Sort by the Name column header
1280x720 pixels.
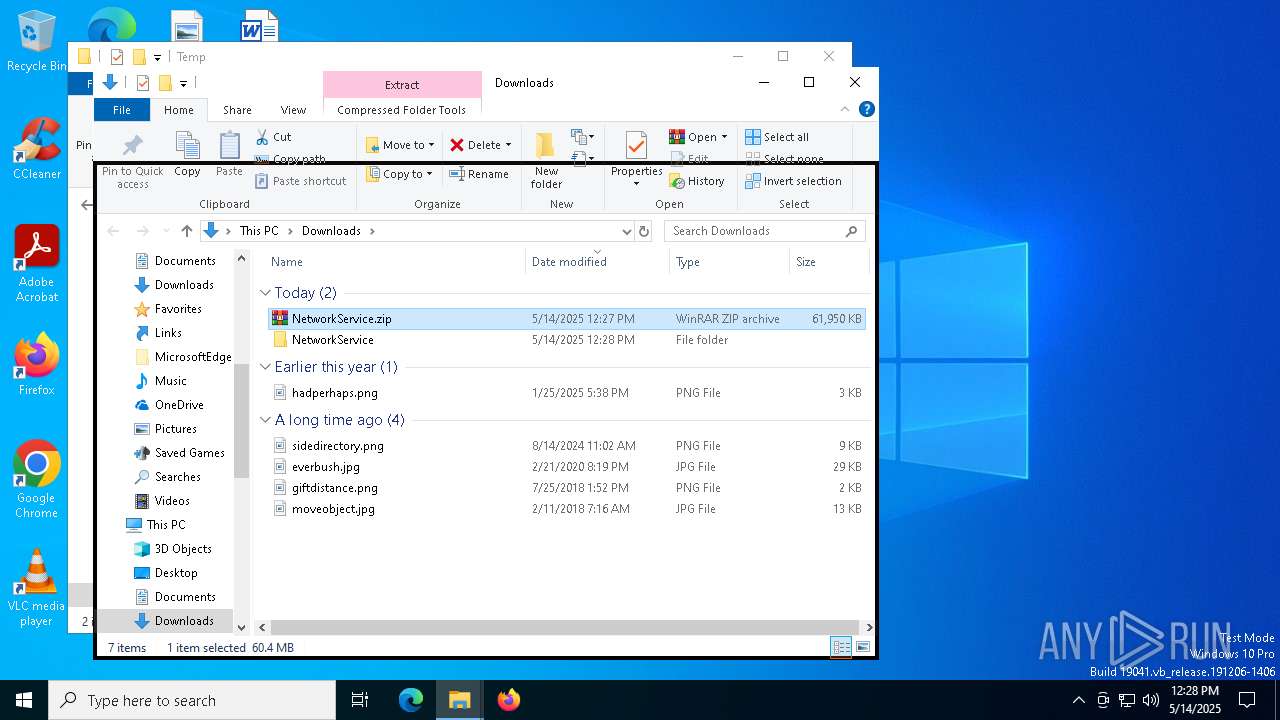pyautogui.click(x=395, y=262)
